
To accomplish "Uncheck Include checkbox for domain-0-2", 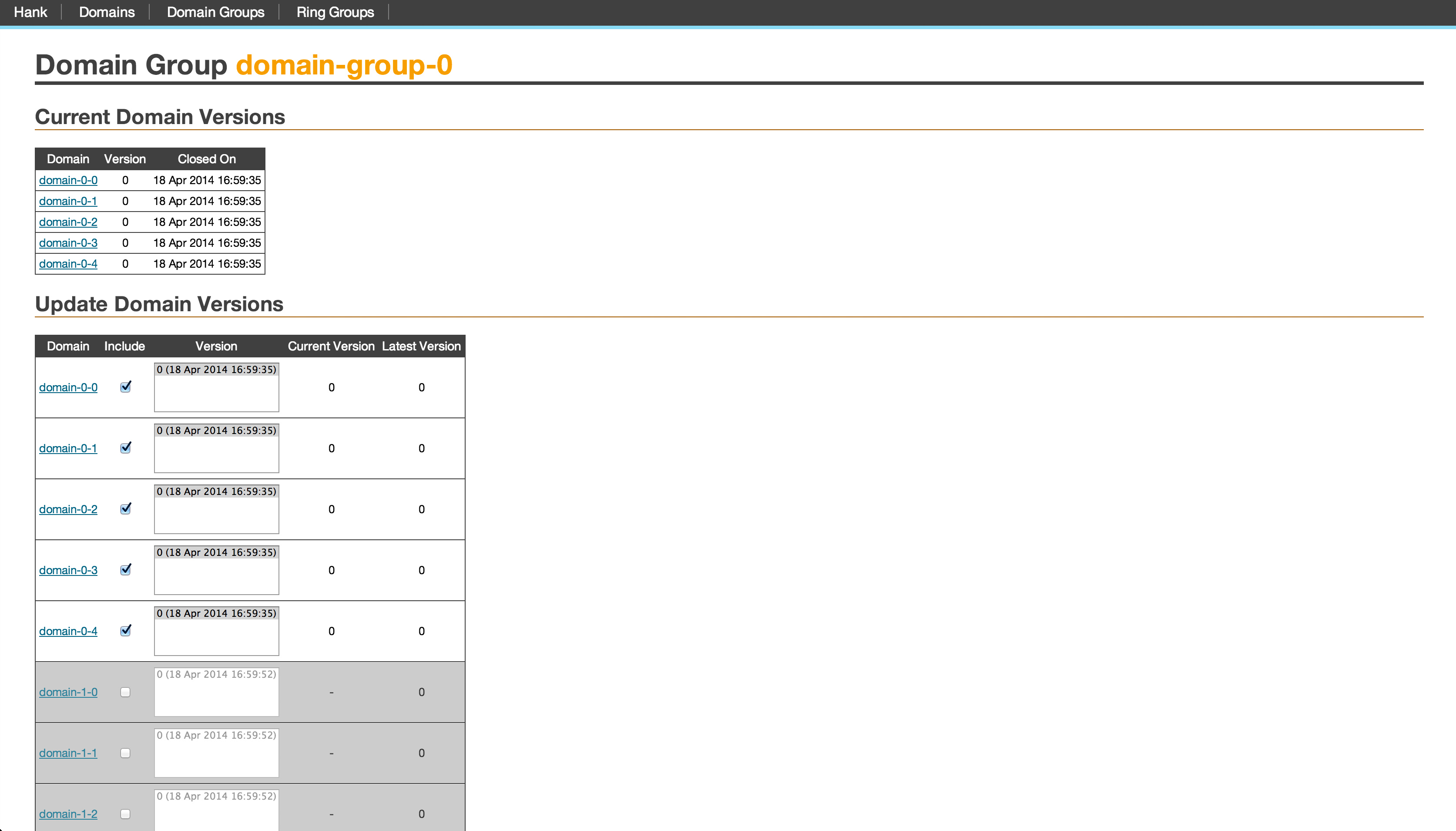I will pyautogui.click(x=125, y=509).
